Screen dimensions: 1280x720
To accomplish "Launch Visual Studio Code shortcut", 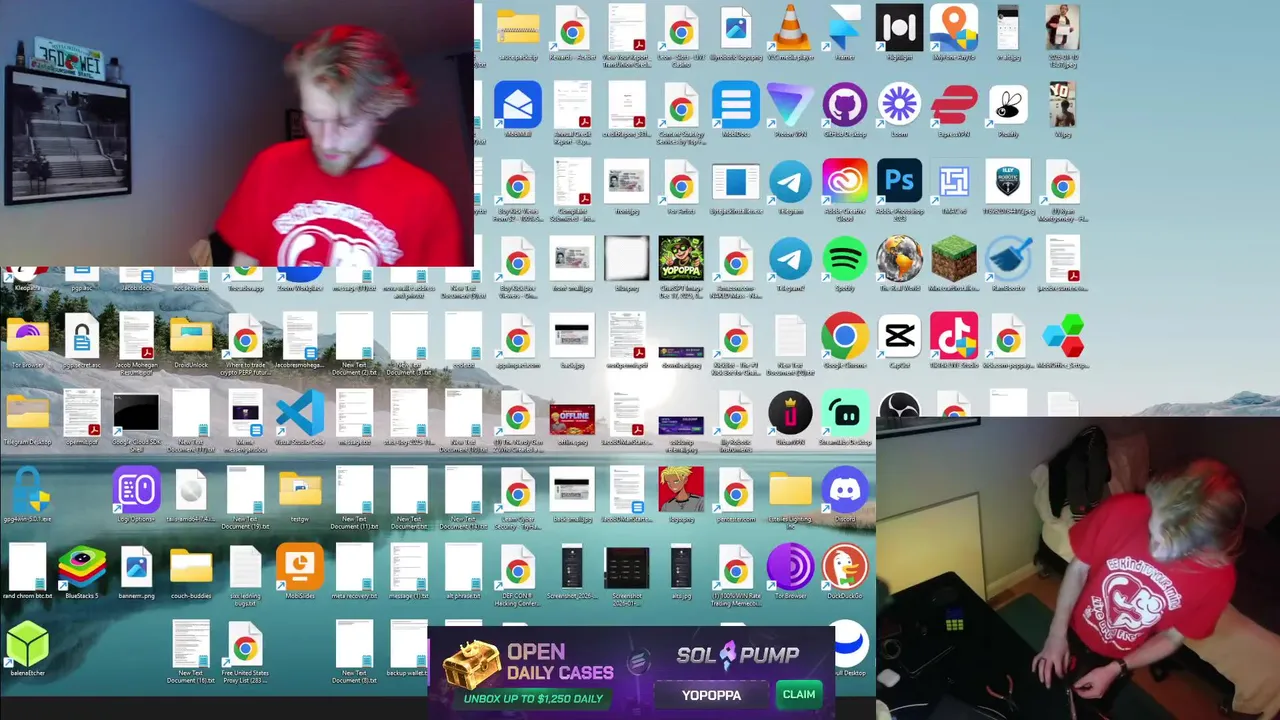I will pos(300,414).
